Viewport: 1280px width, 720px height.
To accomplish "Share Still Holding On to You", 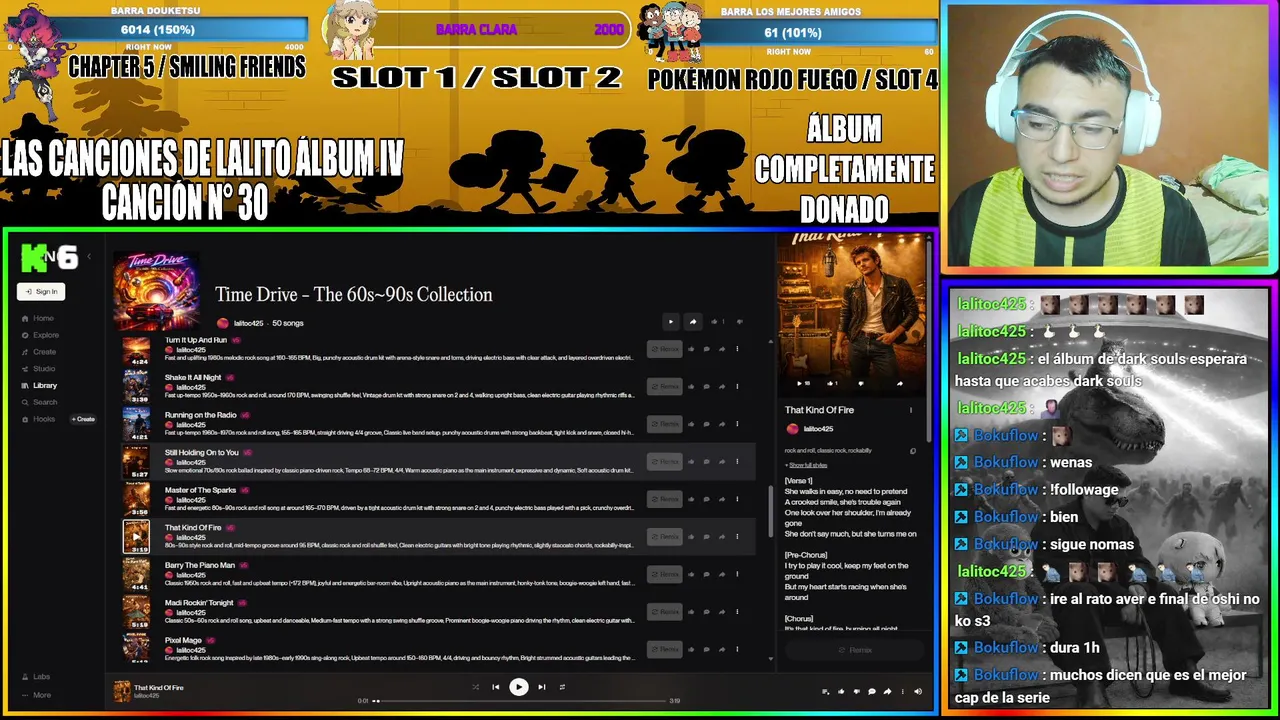I will coord(721,462).
